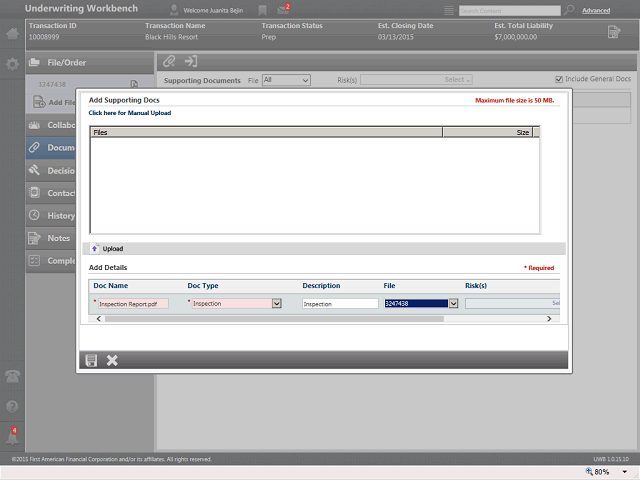Click the Size column header
Viewport: 640px width, 480px height.
pyautogui.click(x=488, y=132)
